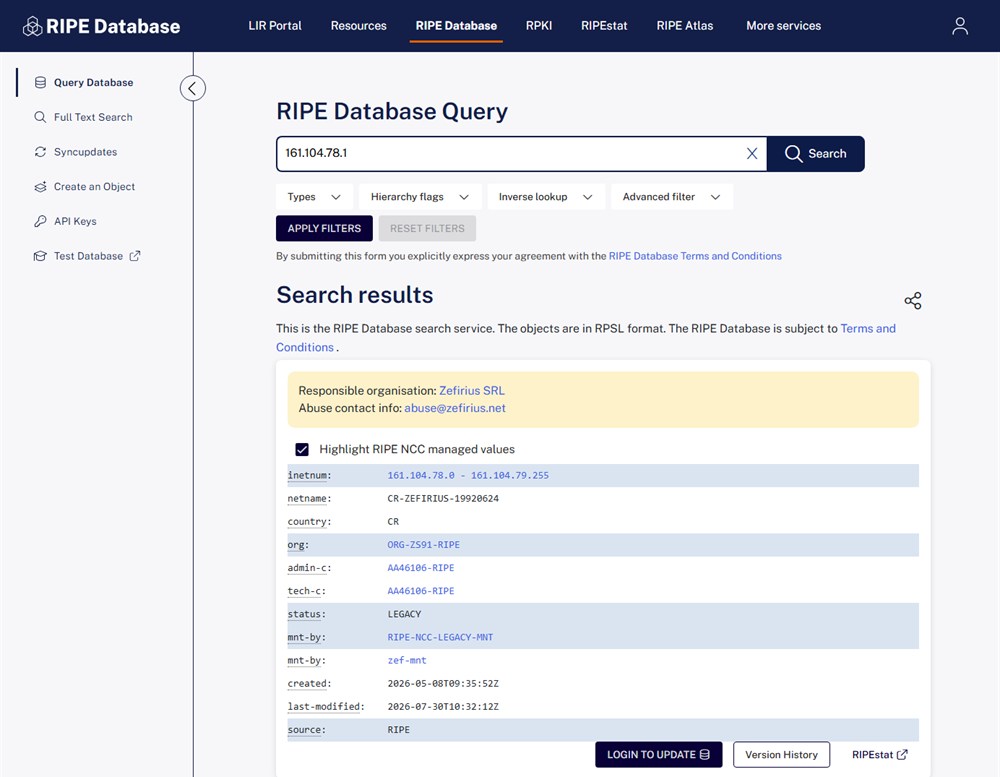Open RPKI in top navigation
Viewport: 1000px width, 777px height.
(539, 26)
